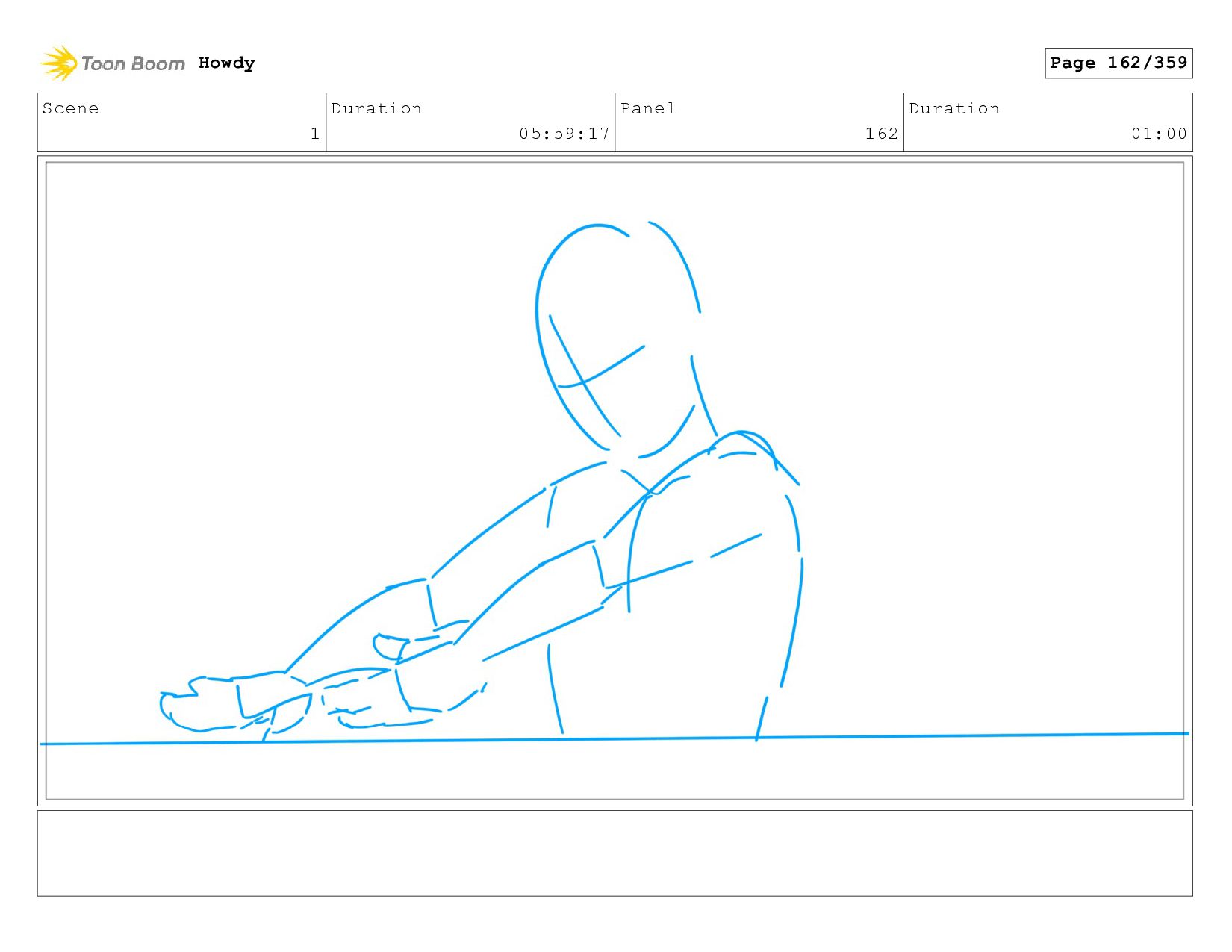Click the Toon Boom logo icon

point(58,63)
